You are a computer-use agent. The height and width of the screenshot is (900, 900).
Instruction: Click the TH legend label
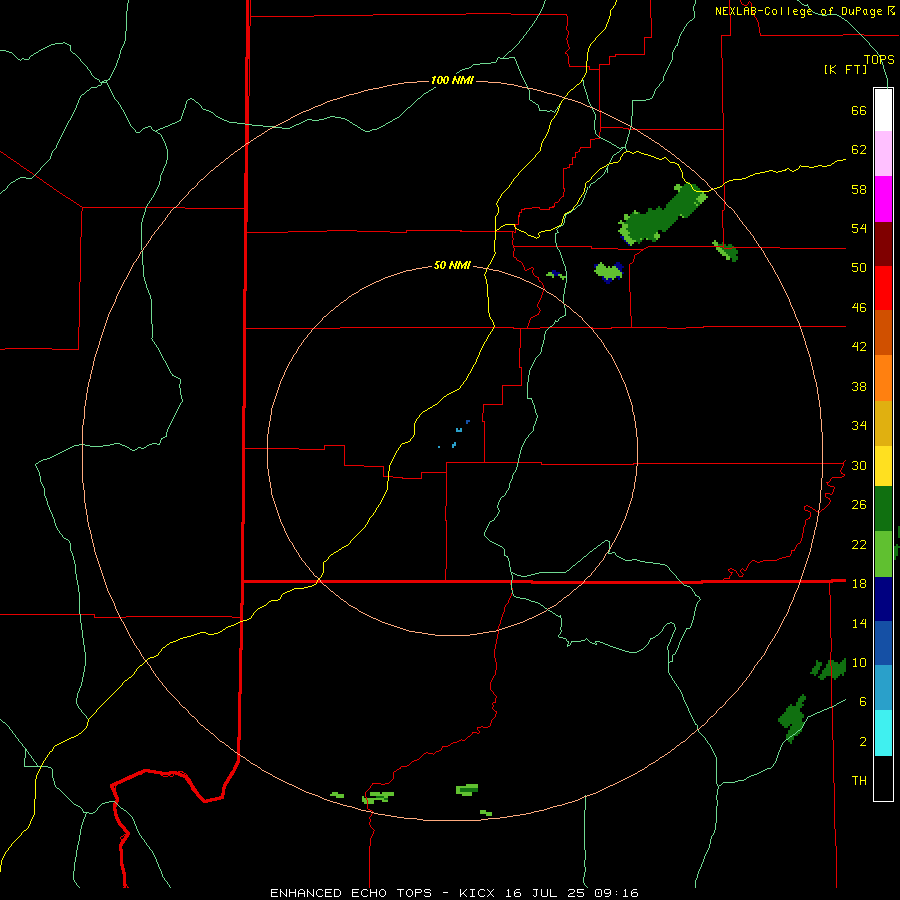(859, 781)
